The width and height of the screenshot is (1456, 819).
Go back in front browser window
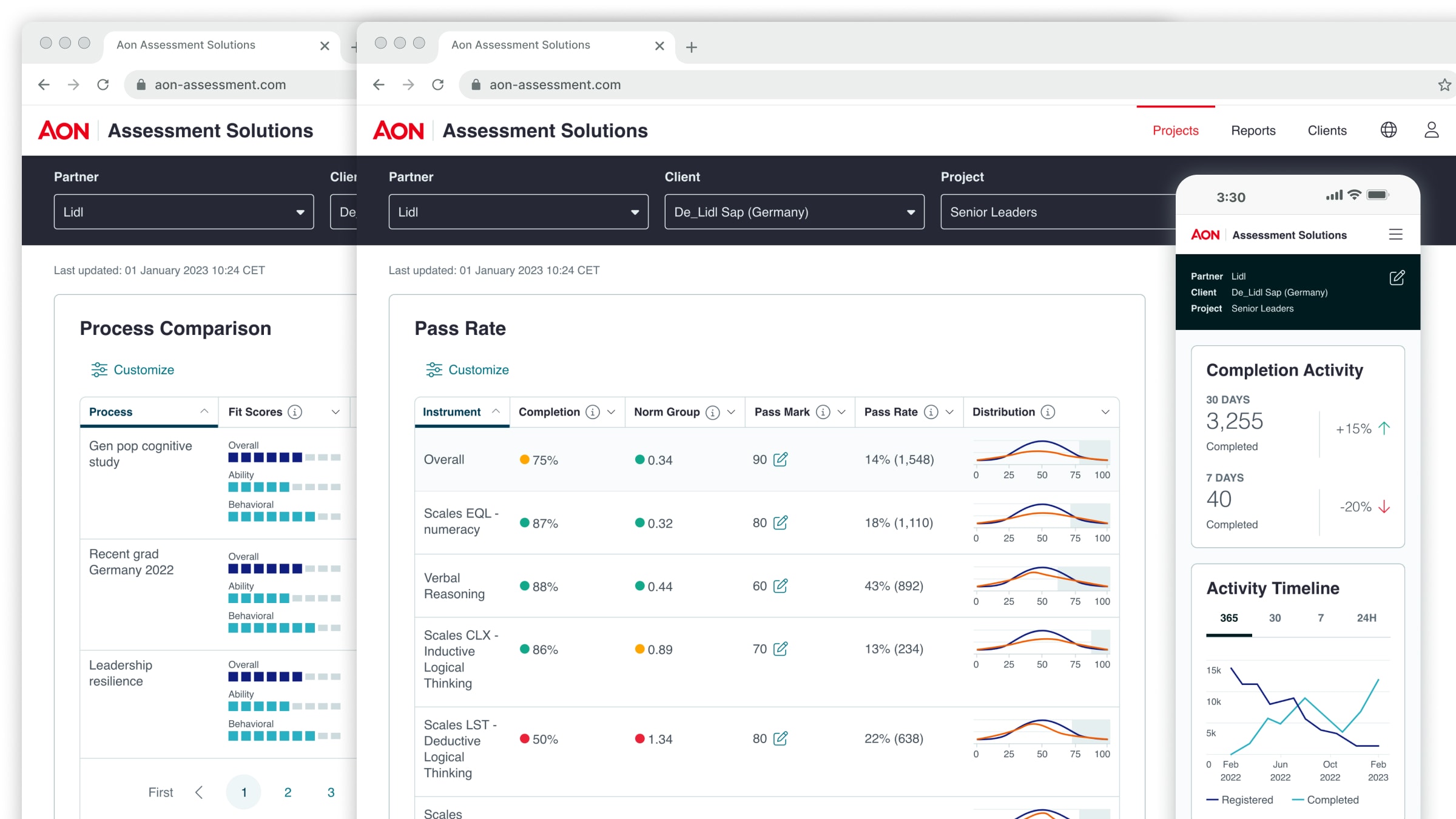coord(379,85)
